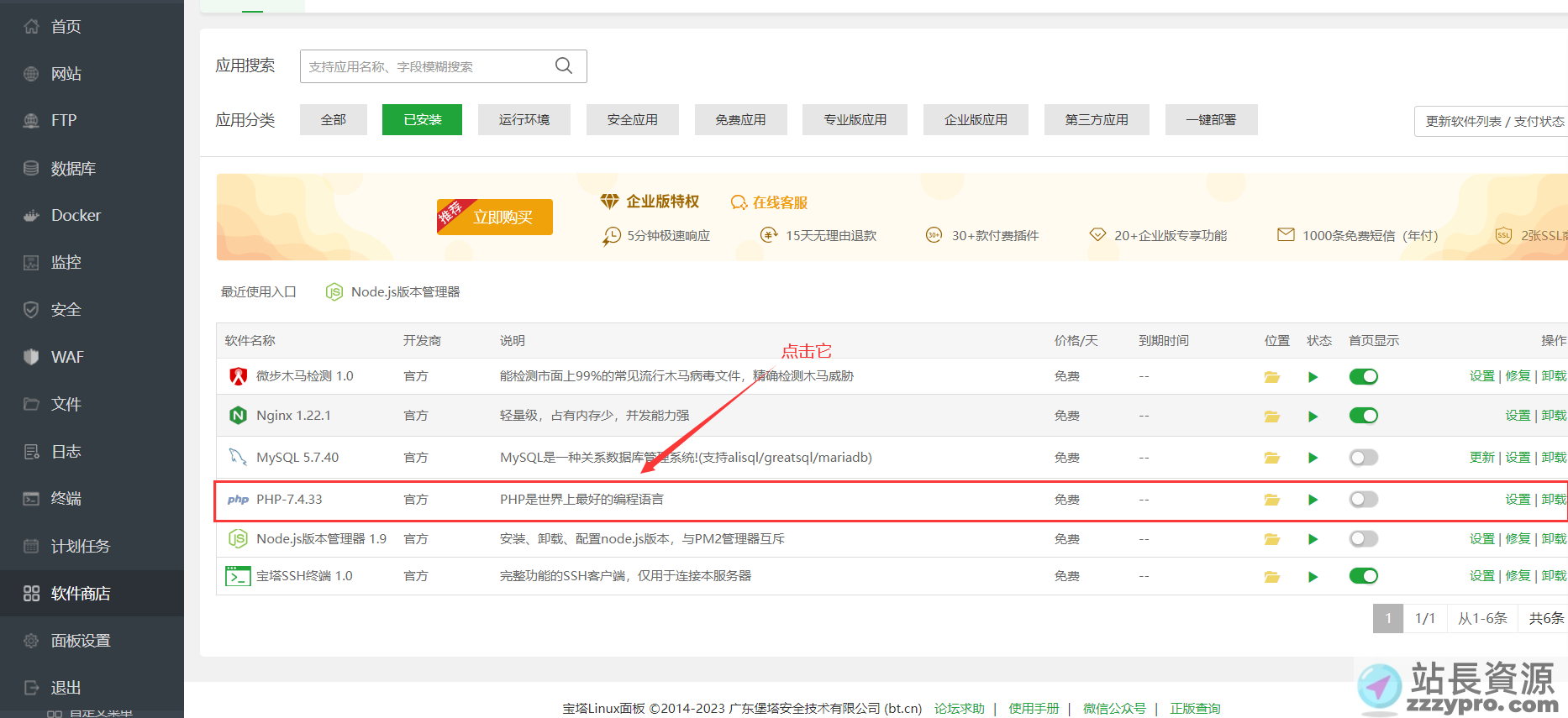This screenshot has height=718, width=1568.
Task: Disable 首页显示 toggle for 微步木马检测
Action: tap(1364, 376)
